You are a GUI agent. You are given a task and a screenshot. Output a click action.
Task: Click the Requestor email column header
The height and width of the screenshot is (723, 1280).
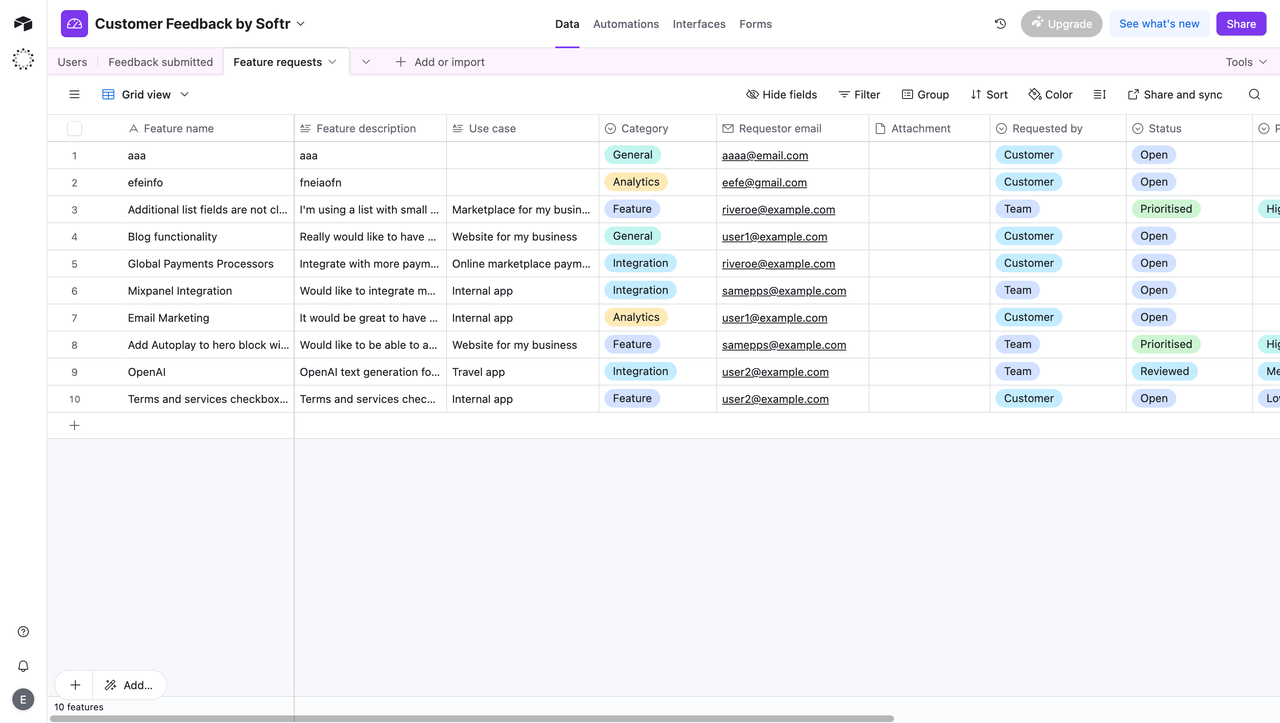click(x=792, y=129)
